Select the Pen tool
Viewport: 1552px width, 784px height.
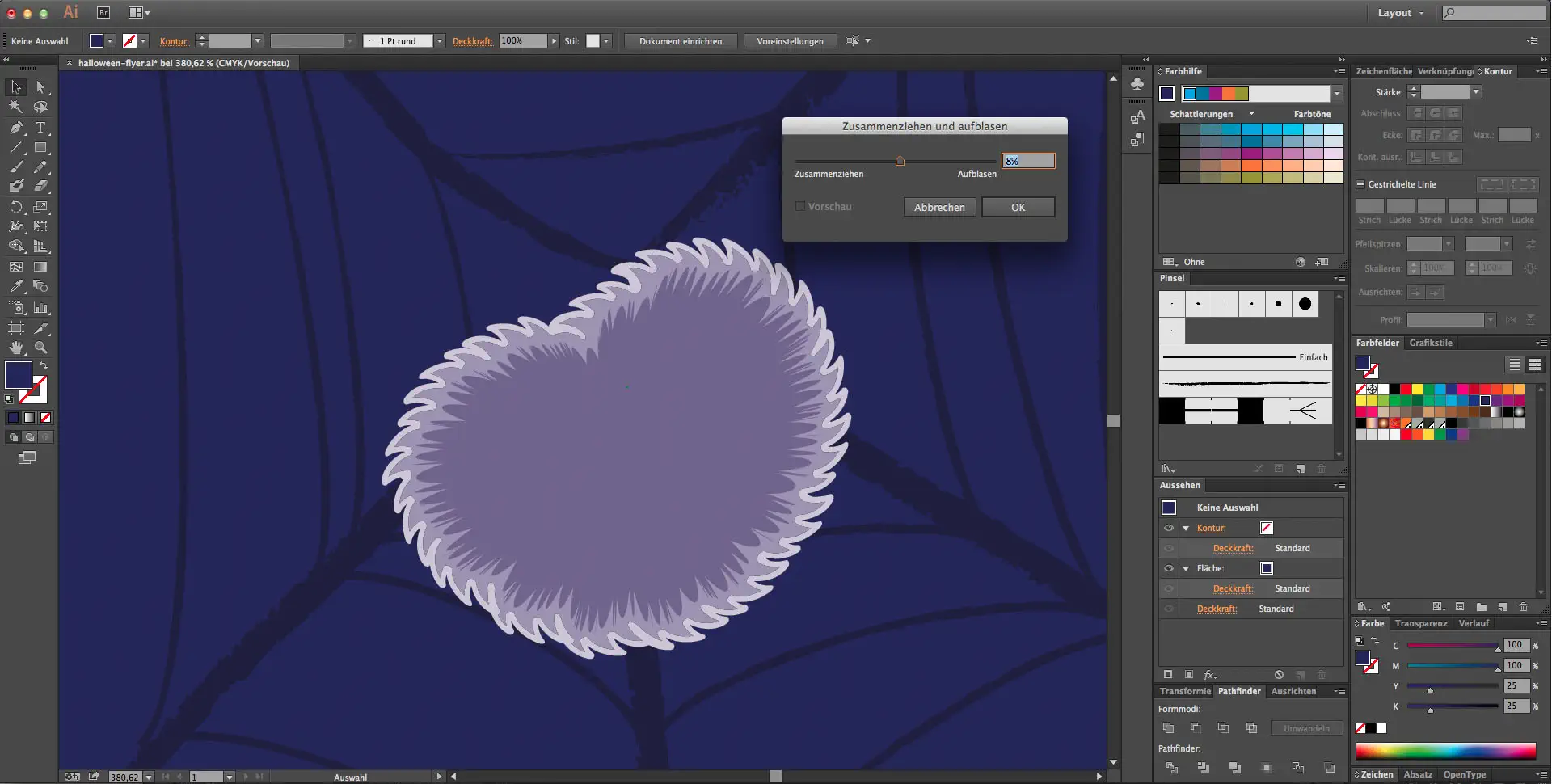[x=16, y=128]
